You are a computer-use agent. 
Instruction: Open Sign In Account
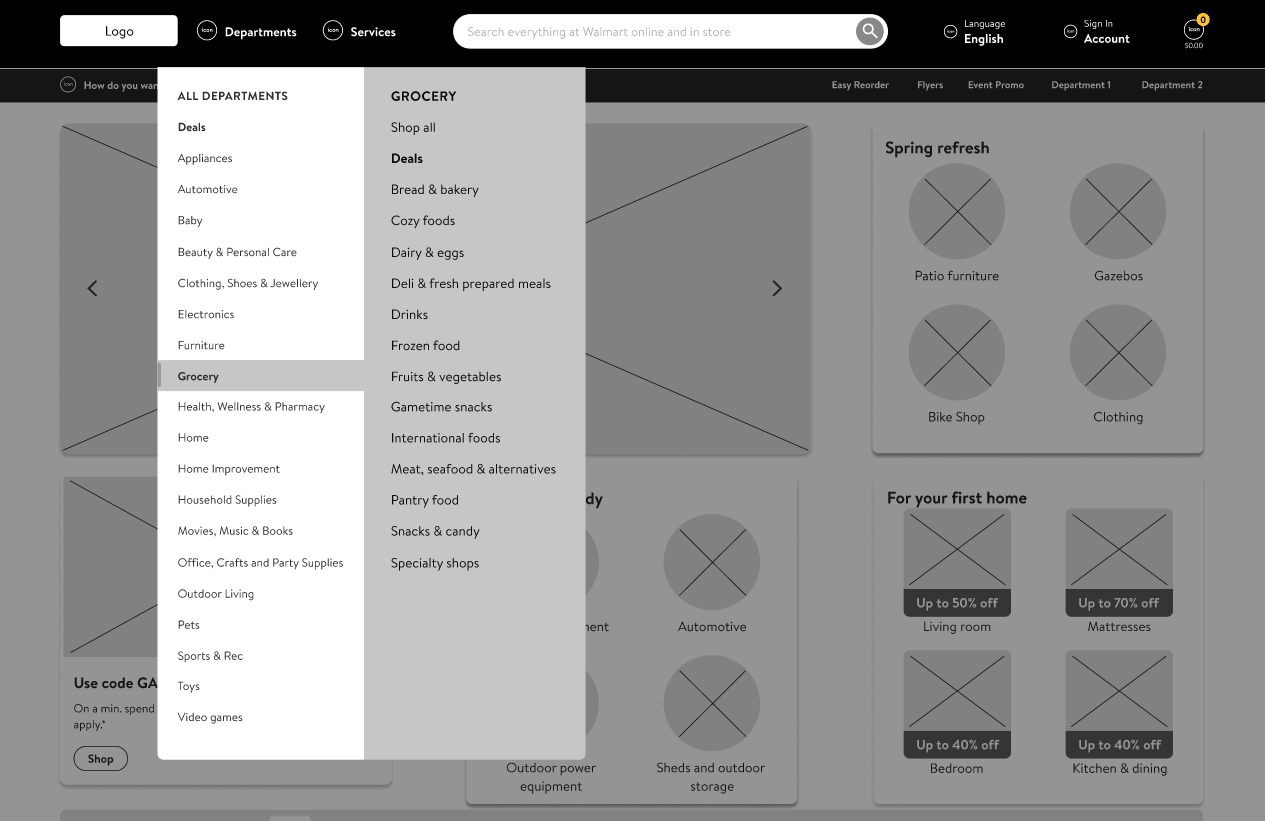1106,32
